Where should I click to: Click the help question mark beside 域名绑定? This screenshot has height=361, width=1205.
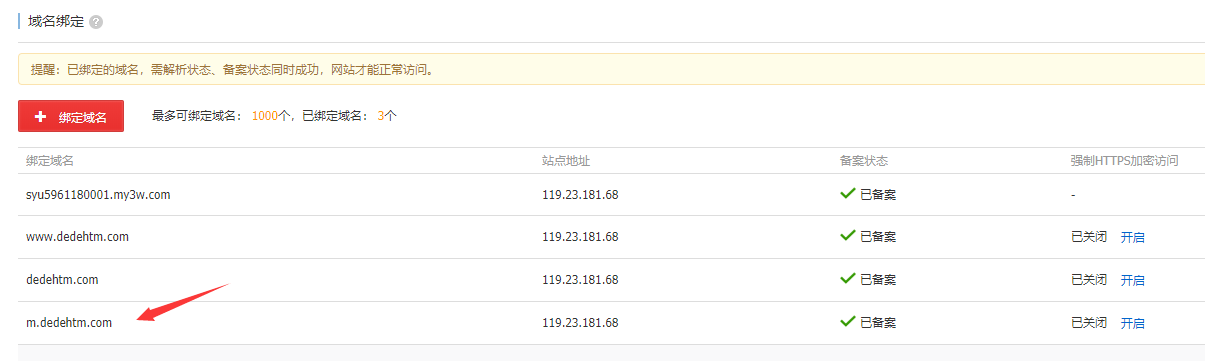pos(96,22)
